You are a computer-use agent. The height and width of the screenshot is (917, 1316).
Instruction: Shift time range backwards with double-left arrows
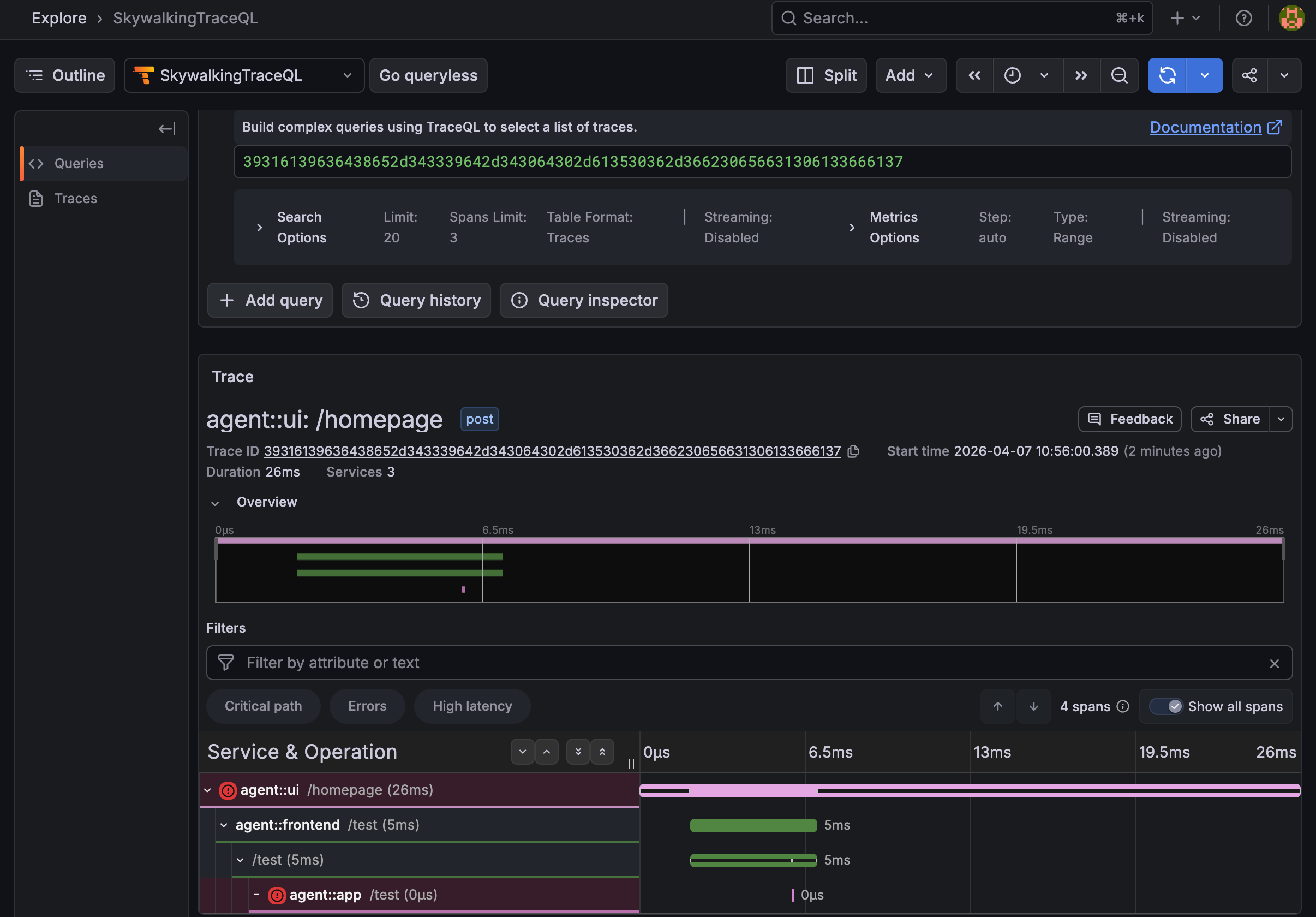(x=974, y=75)
